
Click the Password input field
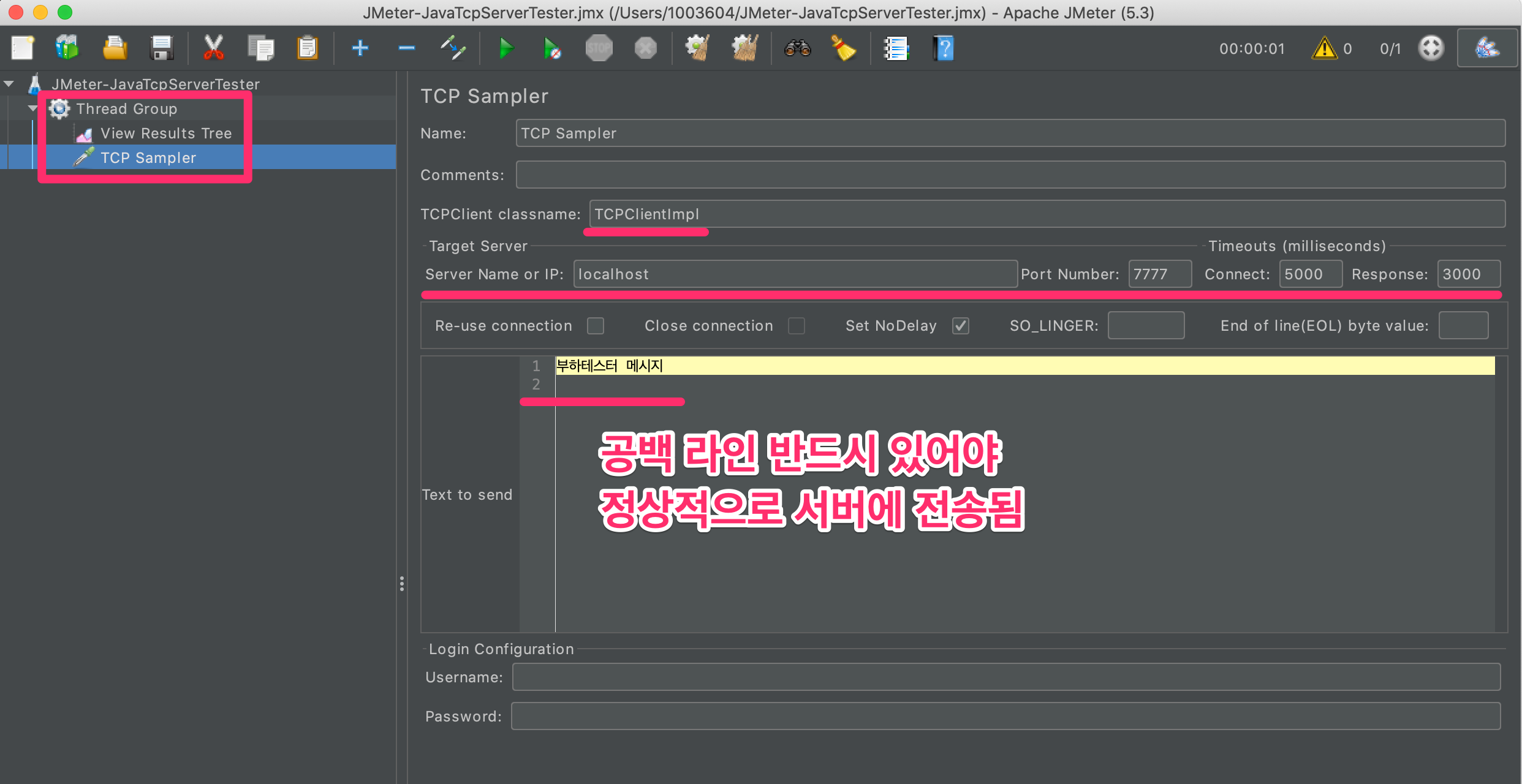coord(1005,716)
